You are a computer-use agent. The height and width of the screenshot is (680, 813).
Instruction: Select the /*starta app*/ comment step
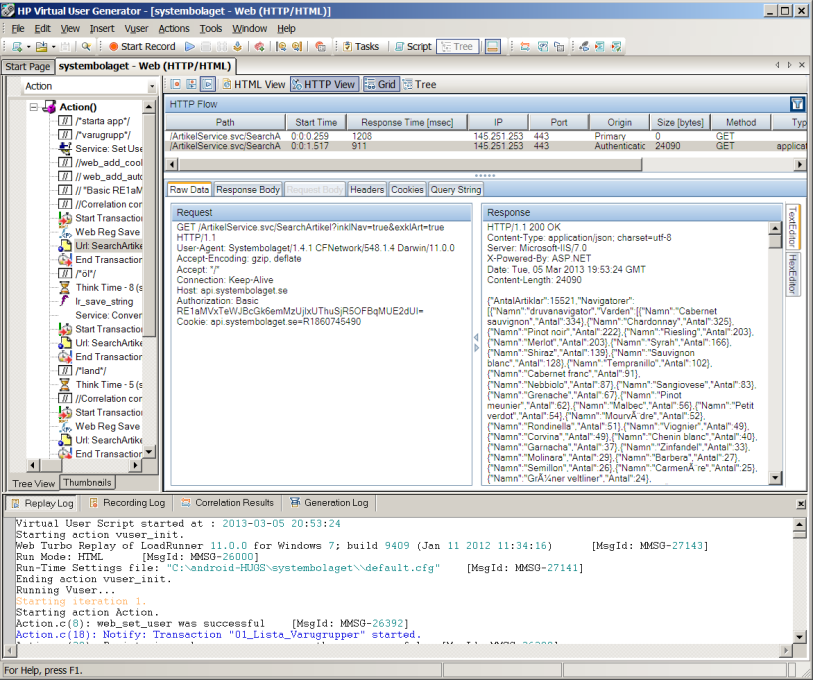click(103, 121)
